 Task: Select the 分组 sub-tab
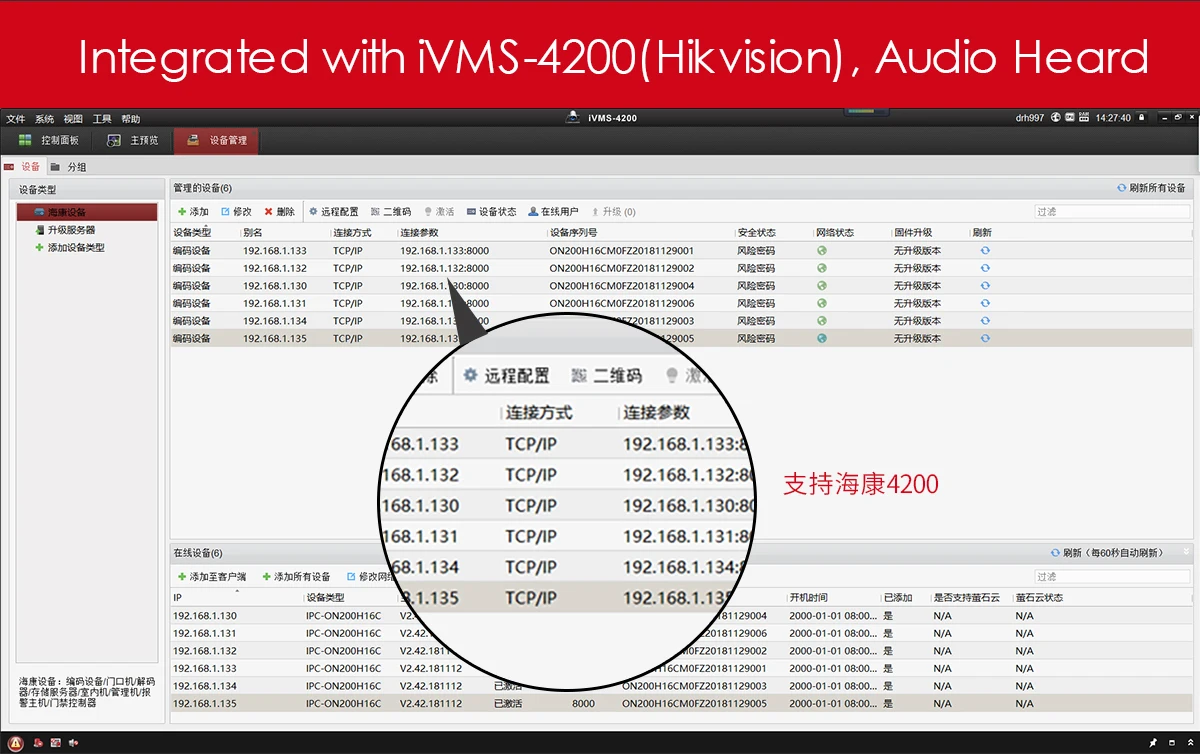tap(68, 167)
